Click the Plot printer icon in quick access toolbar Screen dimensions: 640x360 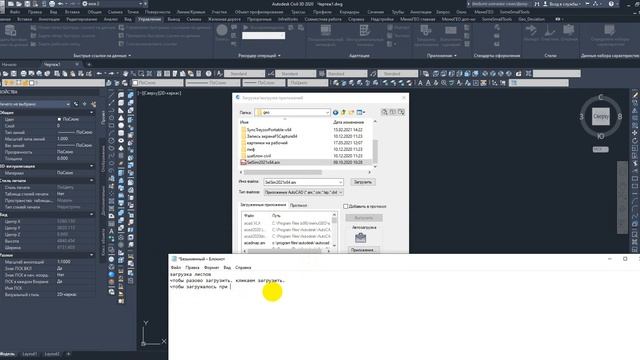tap(52, 4)
